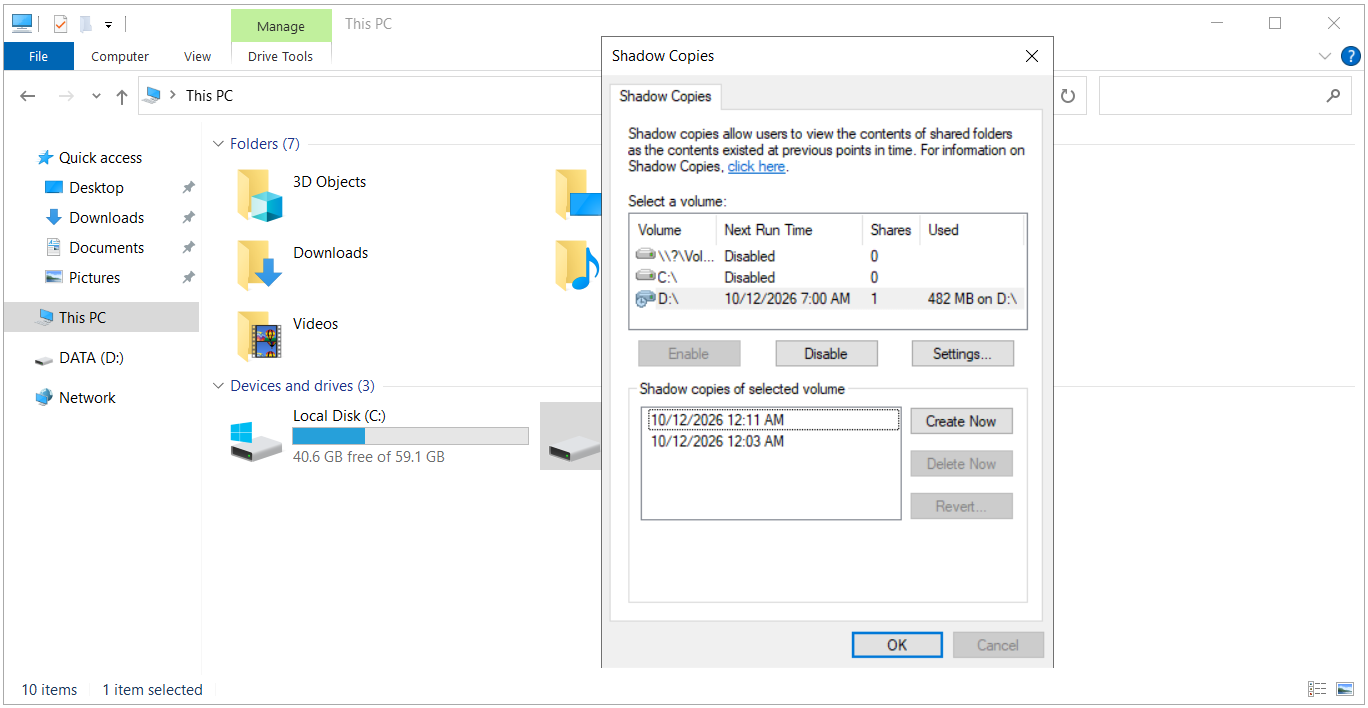Image resolution: width=1368 pixels, height=708 pixels.
Task: Click the This PC icon in the title bar
Action: tap(22, 24)
